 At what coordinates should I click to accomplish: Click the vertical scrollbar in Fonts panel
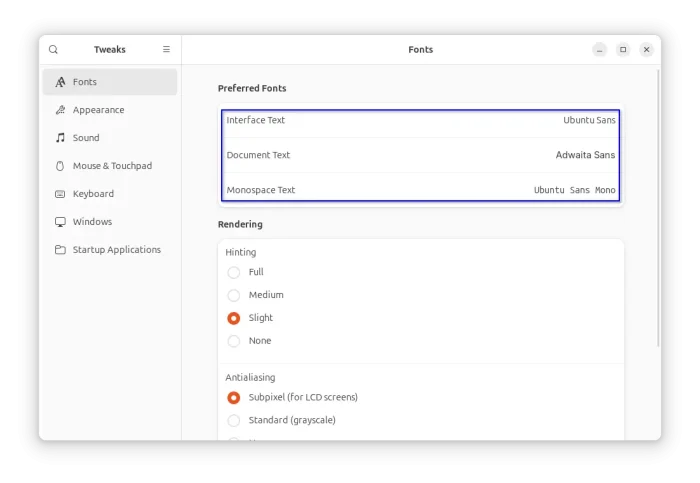tap(658, 208)
